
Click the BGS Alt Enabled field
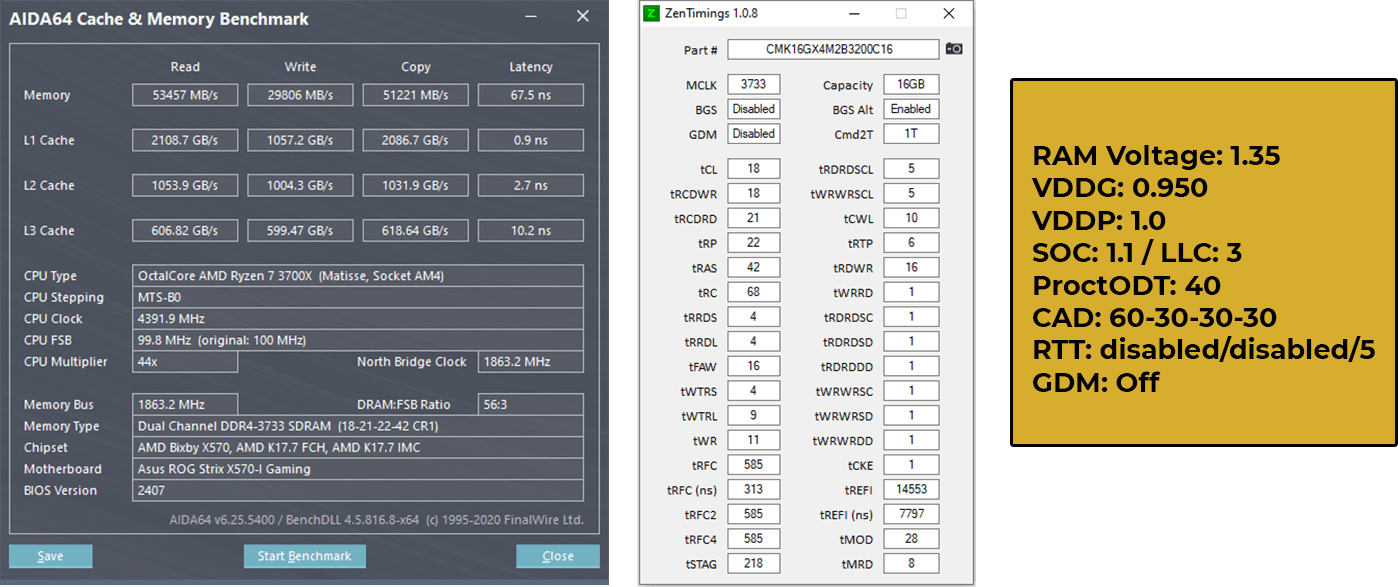910,109
